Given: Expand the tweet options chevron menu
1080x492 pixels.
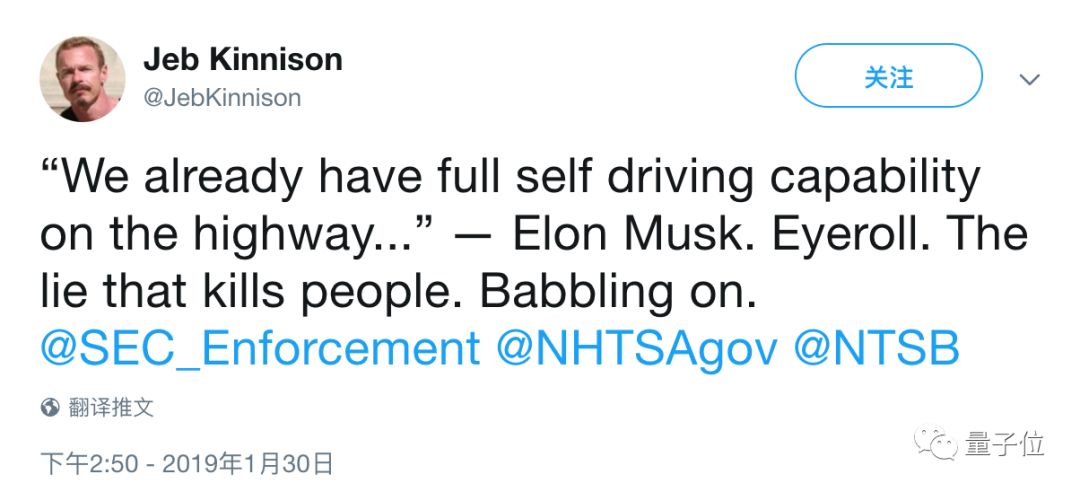Looking at the screenshot, I should coord(1029,79).
